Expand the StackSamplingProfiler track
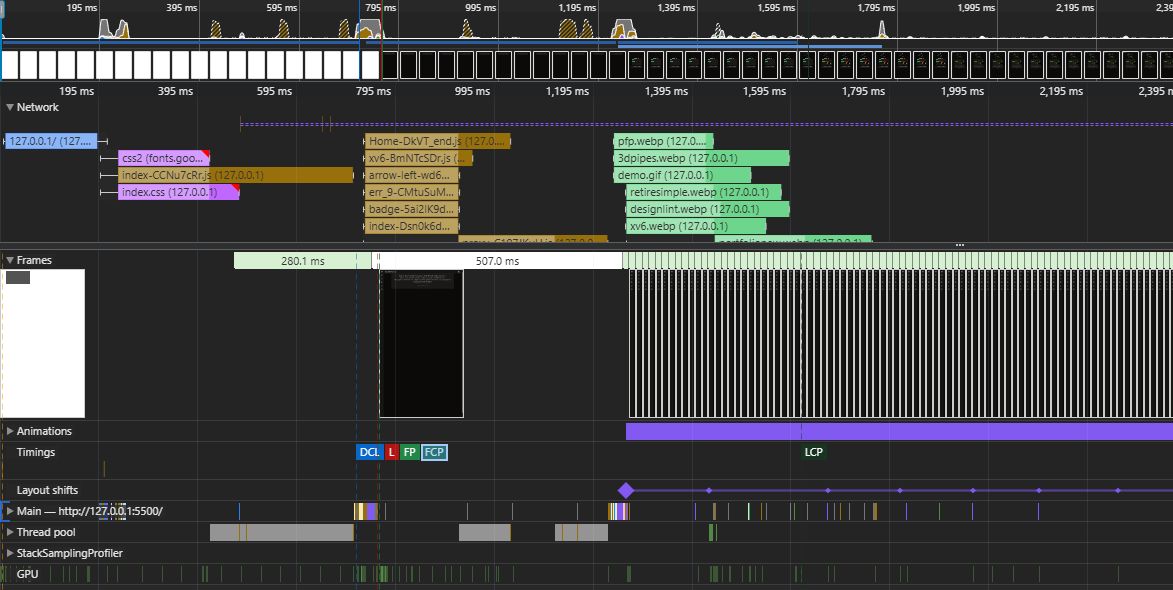Image resolution: width=1173 pixels, height=590 pixels. (10, 553)
